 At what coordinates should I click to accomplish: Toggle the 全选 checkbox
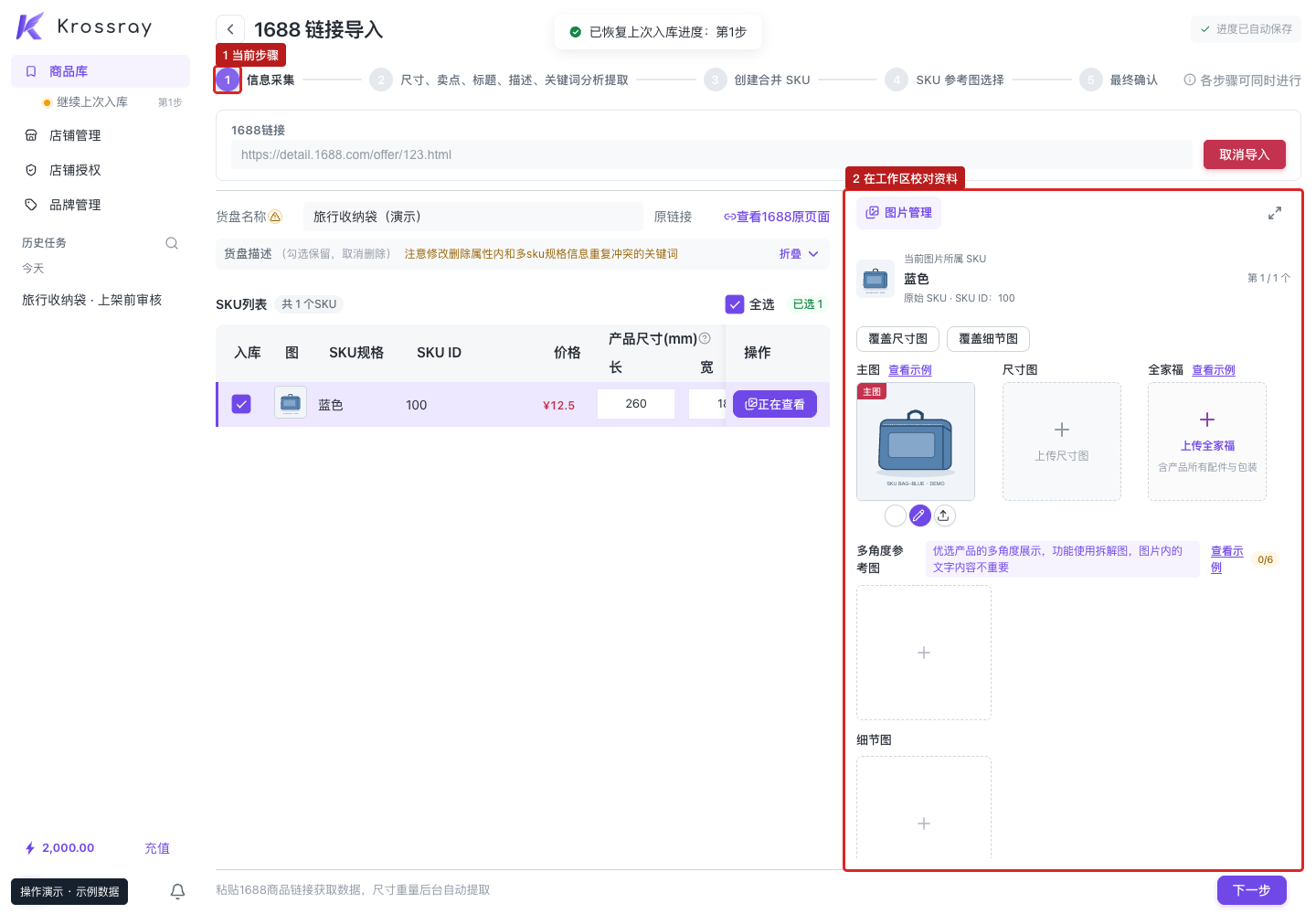(x=735, y=304)
